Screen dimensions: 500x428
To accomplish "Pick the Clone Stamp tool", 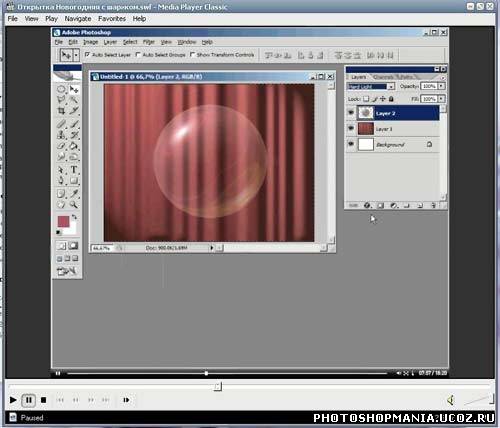I will [61, 135].
